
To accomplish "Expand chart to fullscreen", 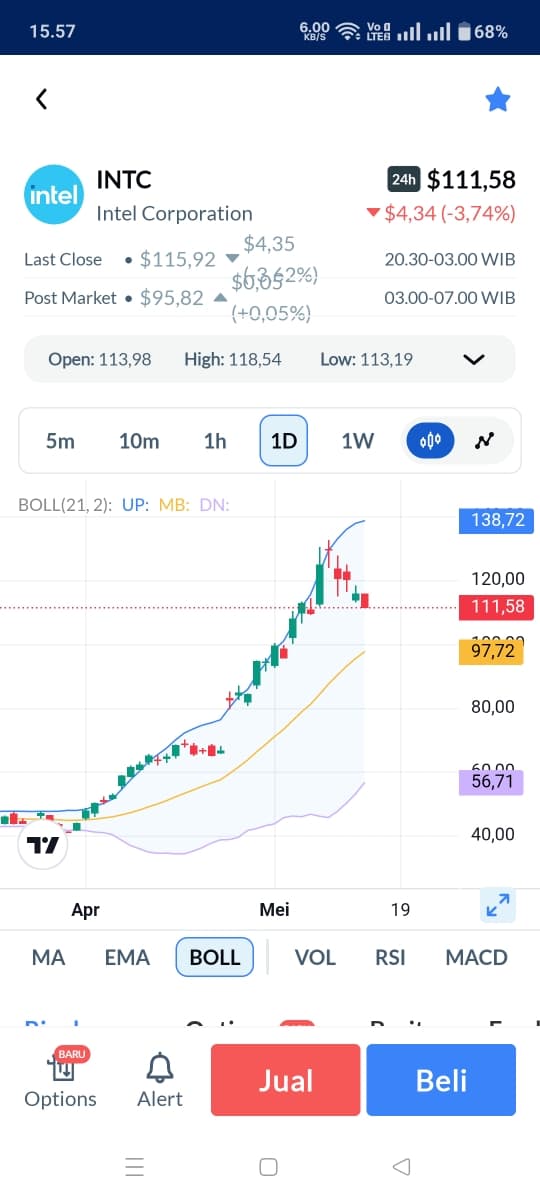I will [498, 905].
